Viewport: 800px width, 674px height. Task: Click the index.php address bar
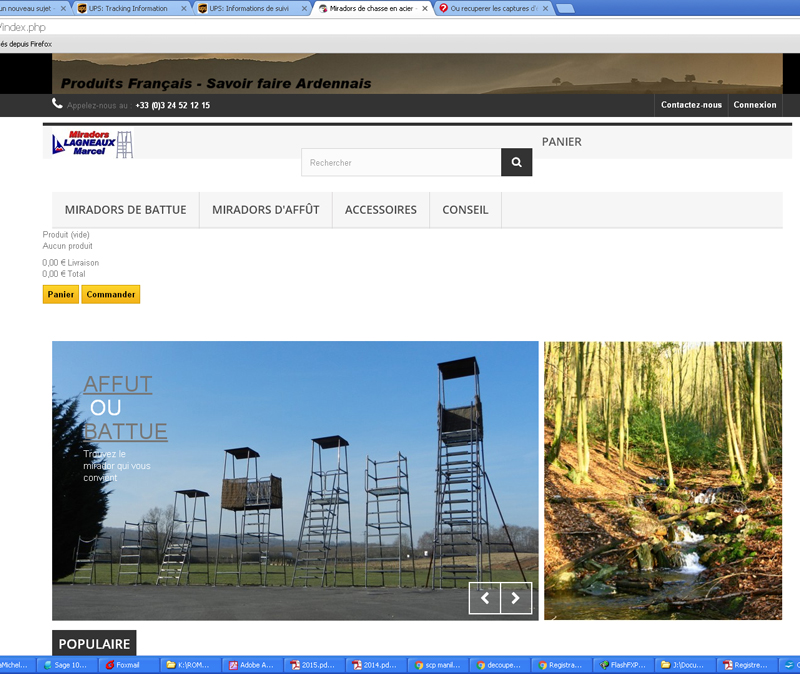point(398,27)
